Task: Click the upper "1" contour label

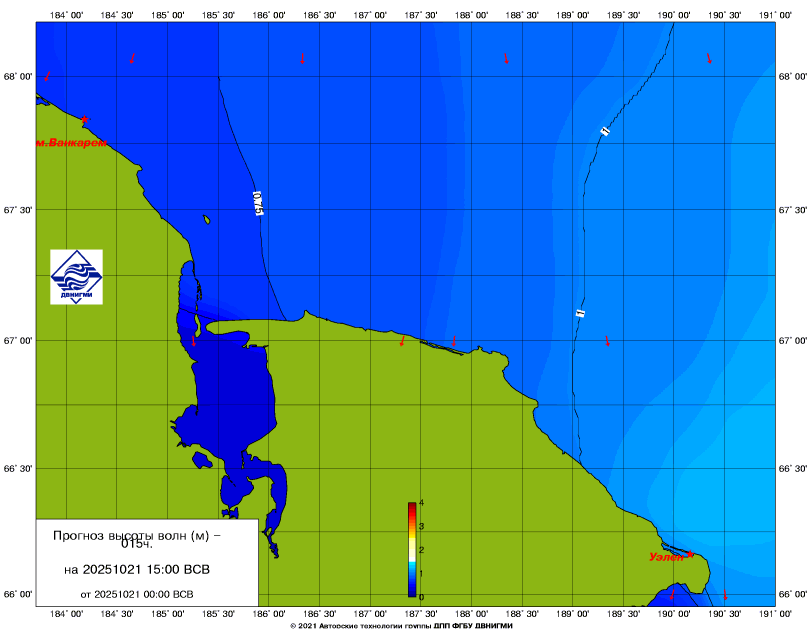Action: coord(604,131)
